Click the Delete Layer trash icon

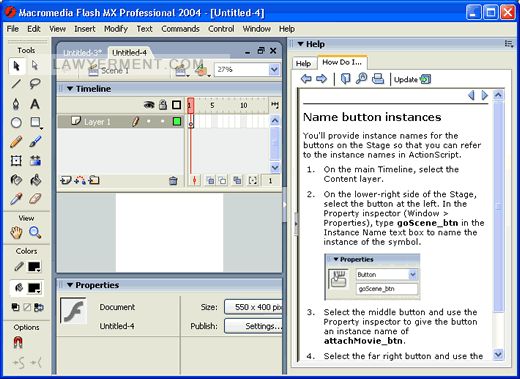point(173,181)
